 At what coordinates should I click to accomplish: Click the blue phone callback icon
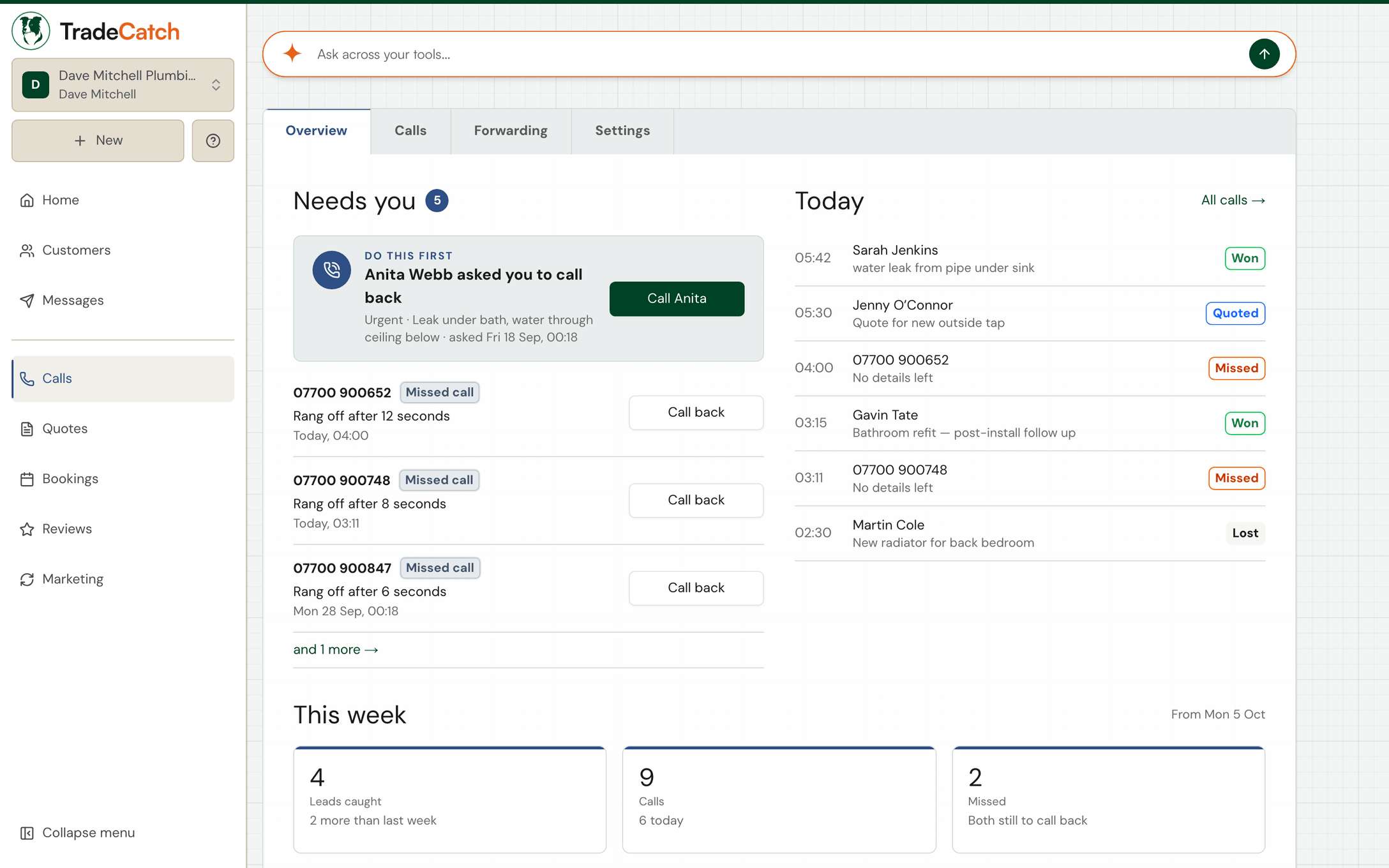(331, 270)
